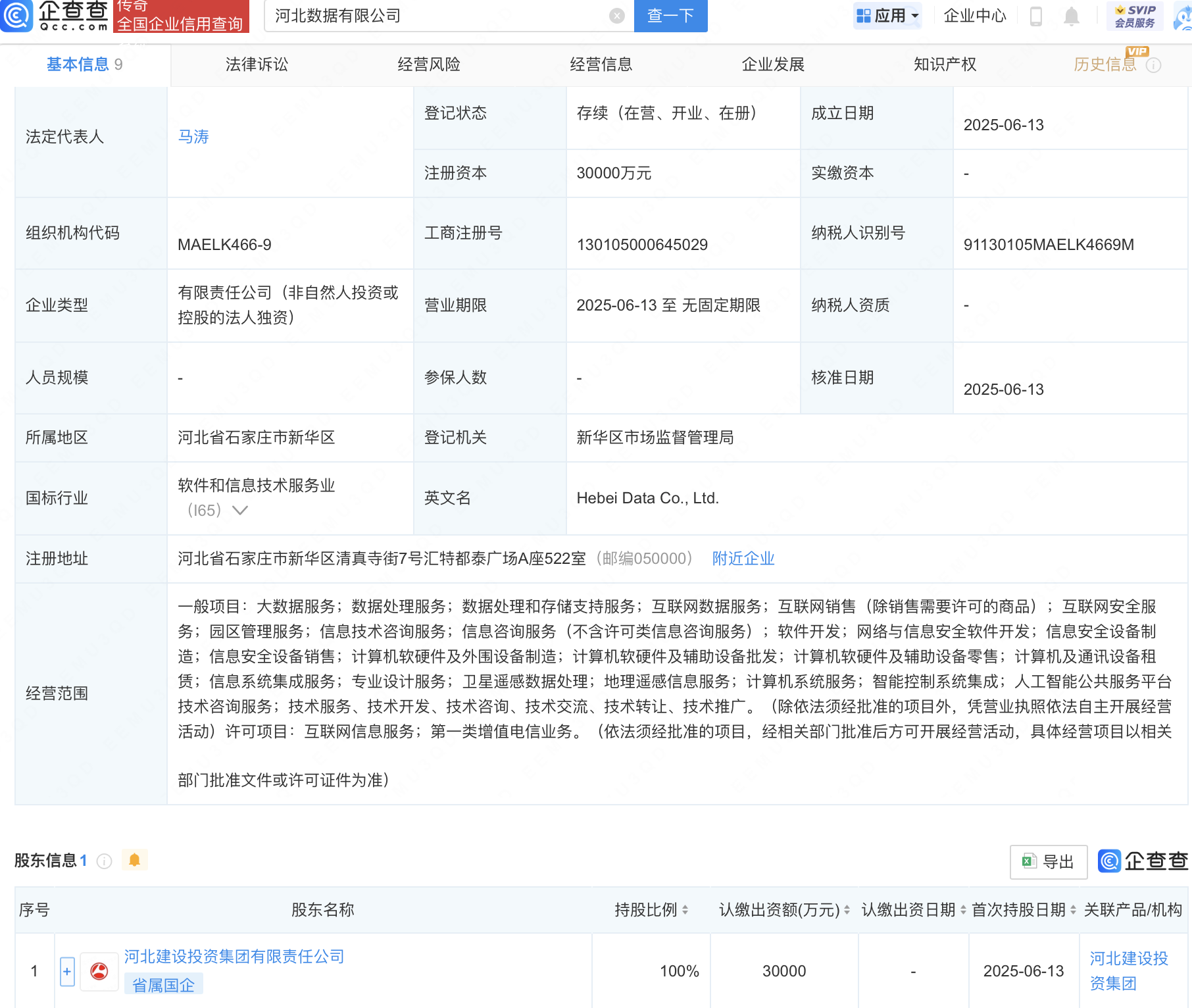Select 河北省石家庄市新华区 region value
The width and height of the screenshot is (1192, 1008).
(256, 438)
